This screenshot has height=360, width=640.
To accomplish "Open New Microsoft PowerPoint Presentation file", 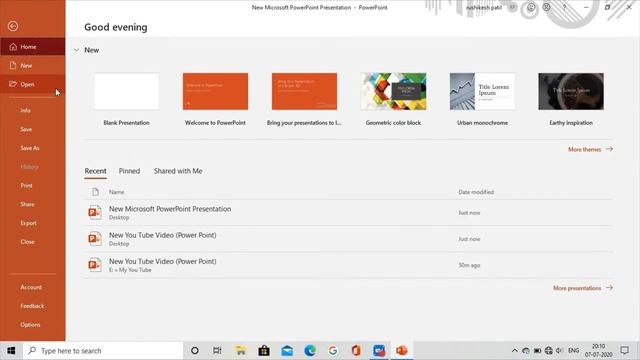I will [x=348, y=213].
